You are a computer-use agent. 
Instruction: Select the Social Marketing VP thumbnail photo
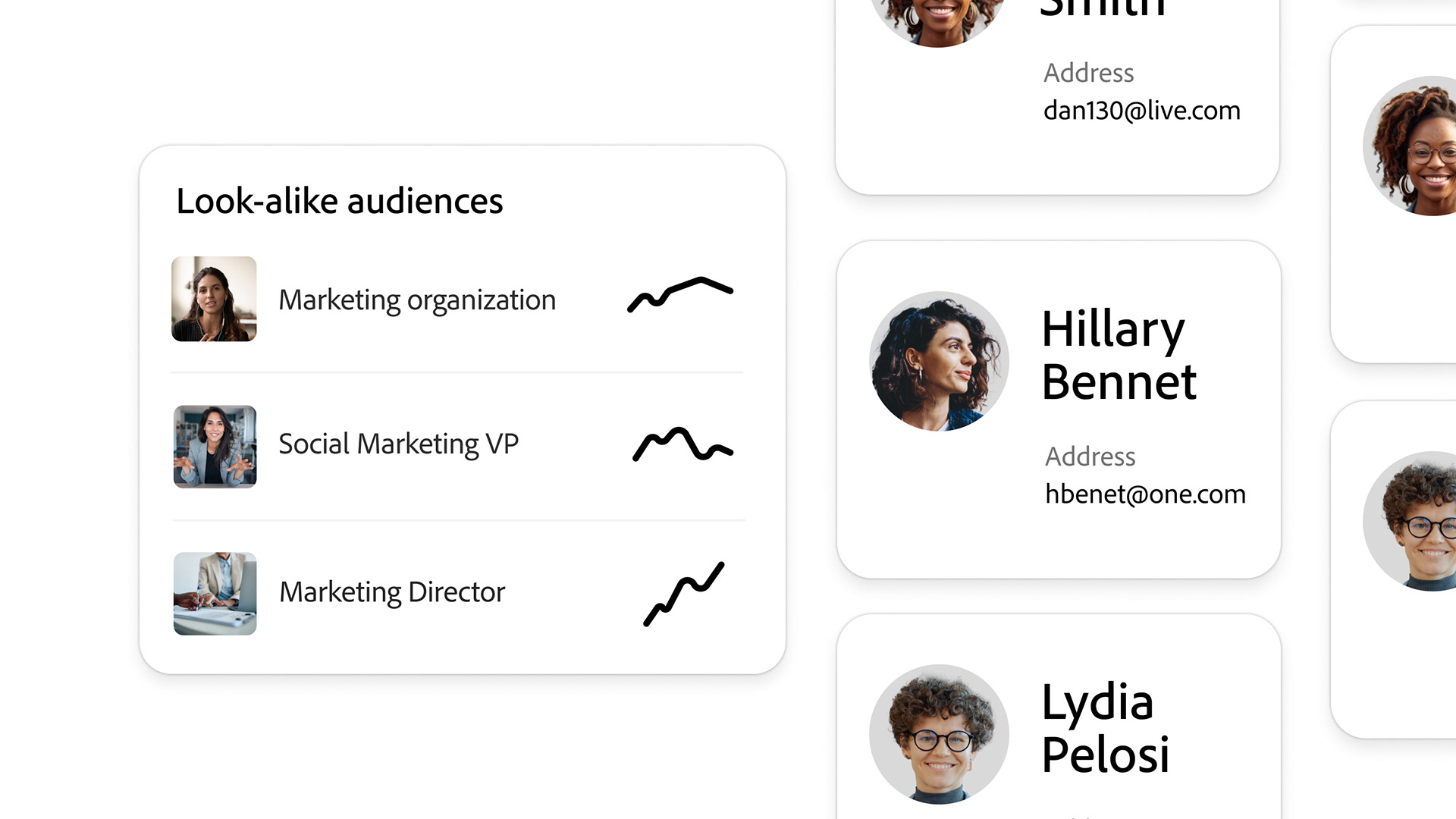(215, 447)
